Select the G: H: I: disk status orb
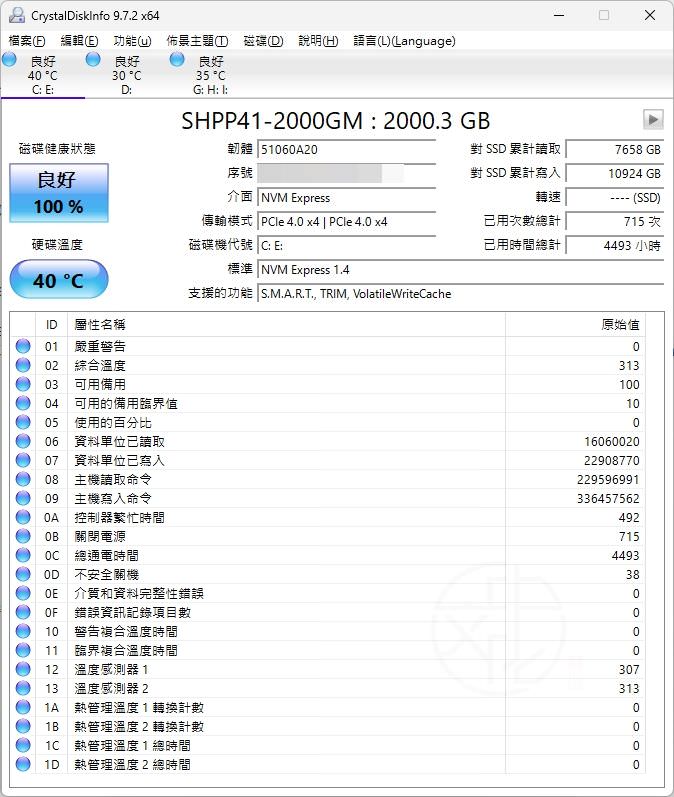 (177, 60)
